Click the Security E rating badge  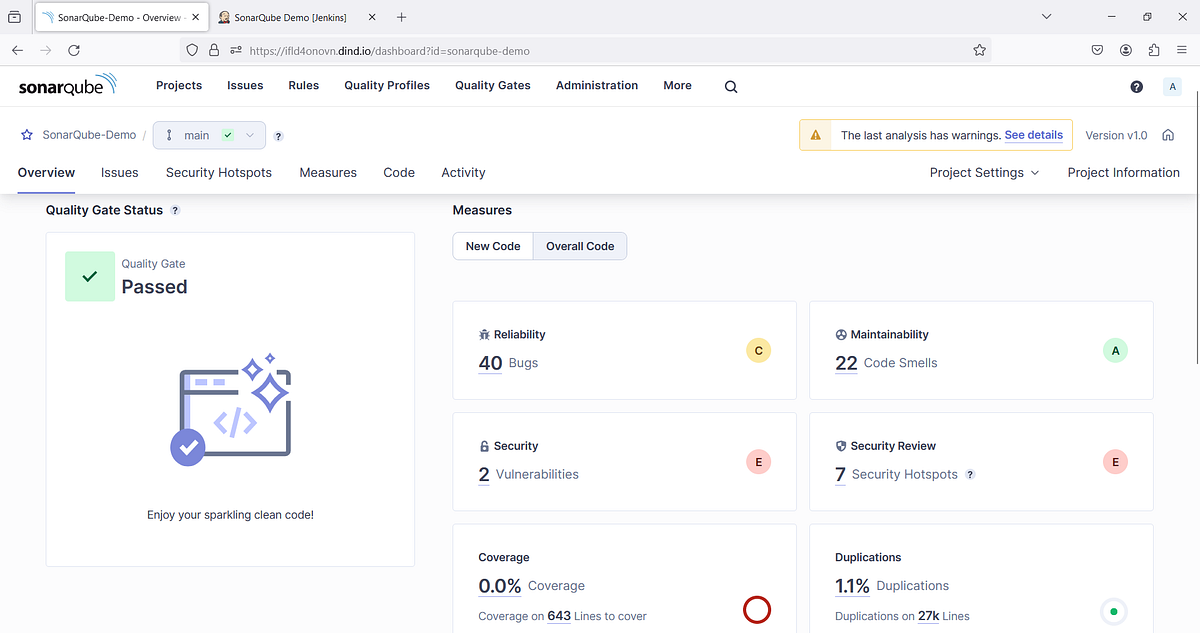point(758,462)
